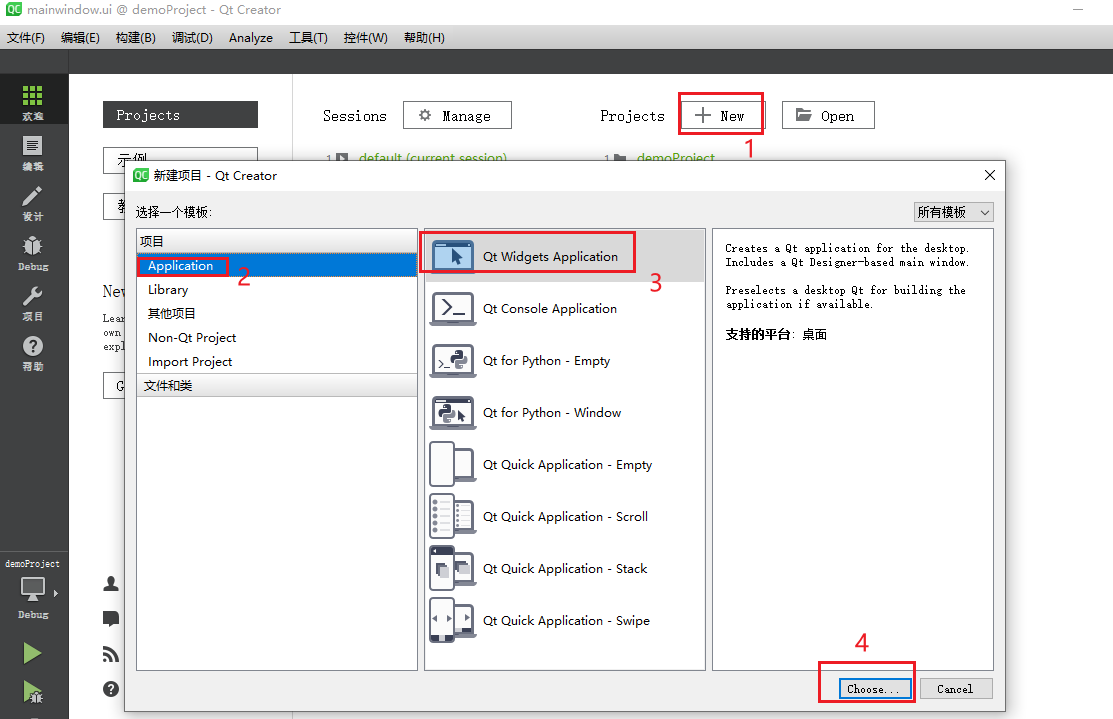Select Application category in project list
1113x719 pixels.
pos(277,265)
